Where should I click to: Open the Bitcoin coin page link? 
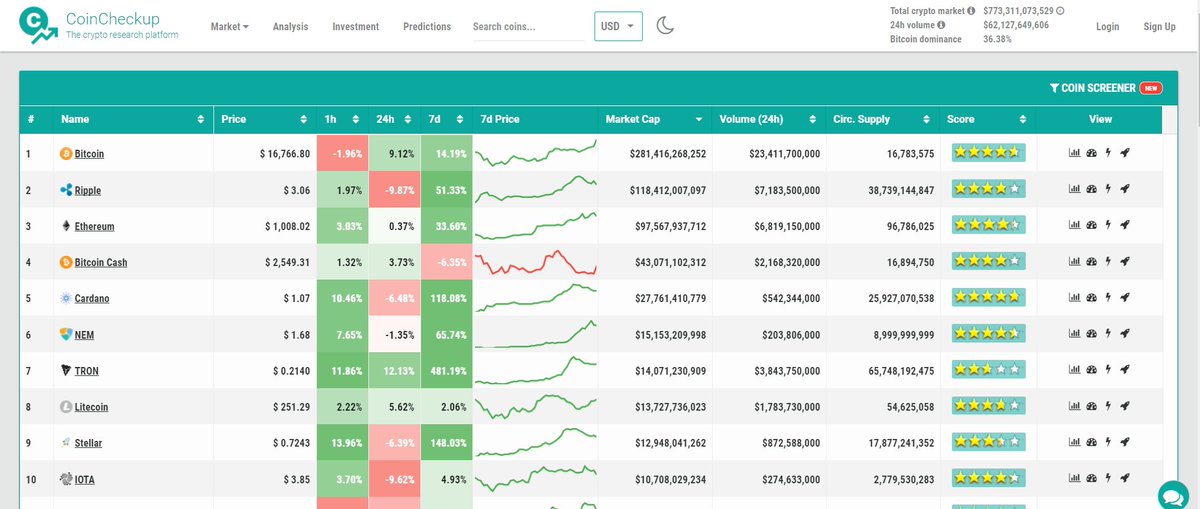pos(89,155)
